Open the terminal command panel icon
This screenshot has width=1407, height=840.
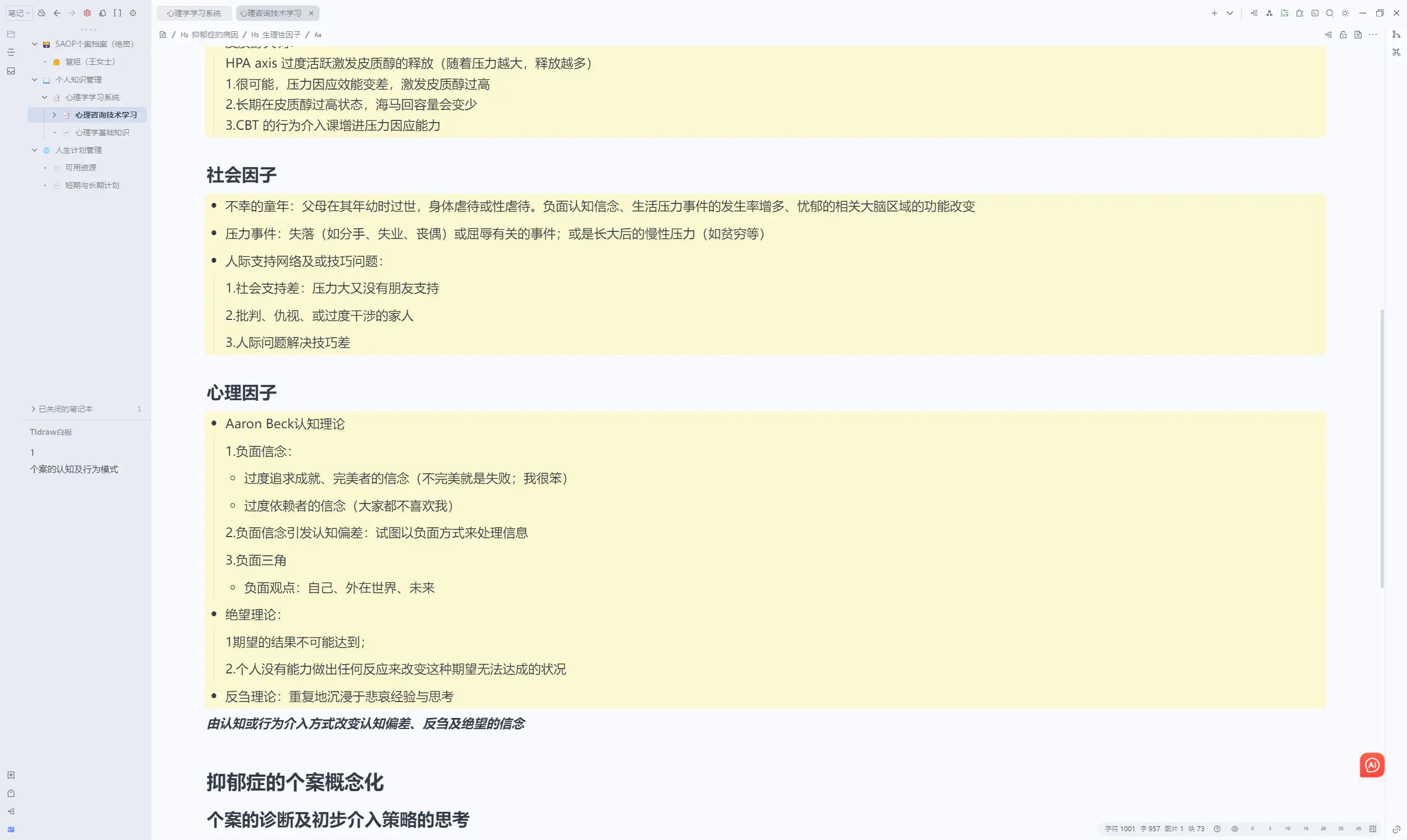(1315, 13)
